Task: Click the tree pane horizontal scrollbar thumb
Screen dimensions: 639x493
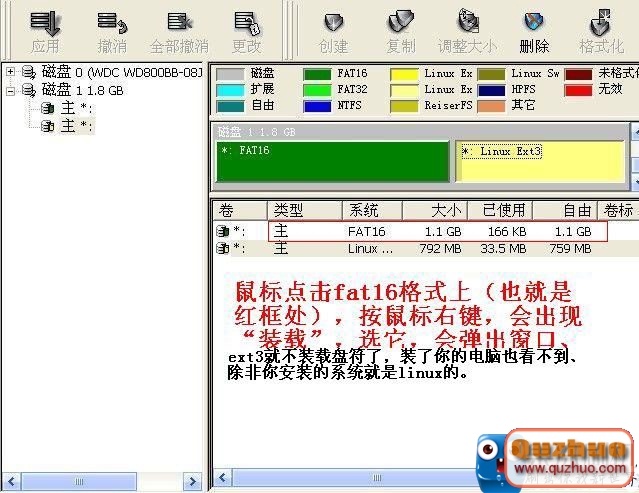Action: (x=79, y=482)
